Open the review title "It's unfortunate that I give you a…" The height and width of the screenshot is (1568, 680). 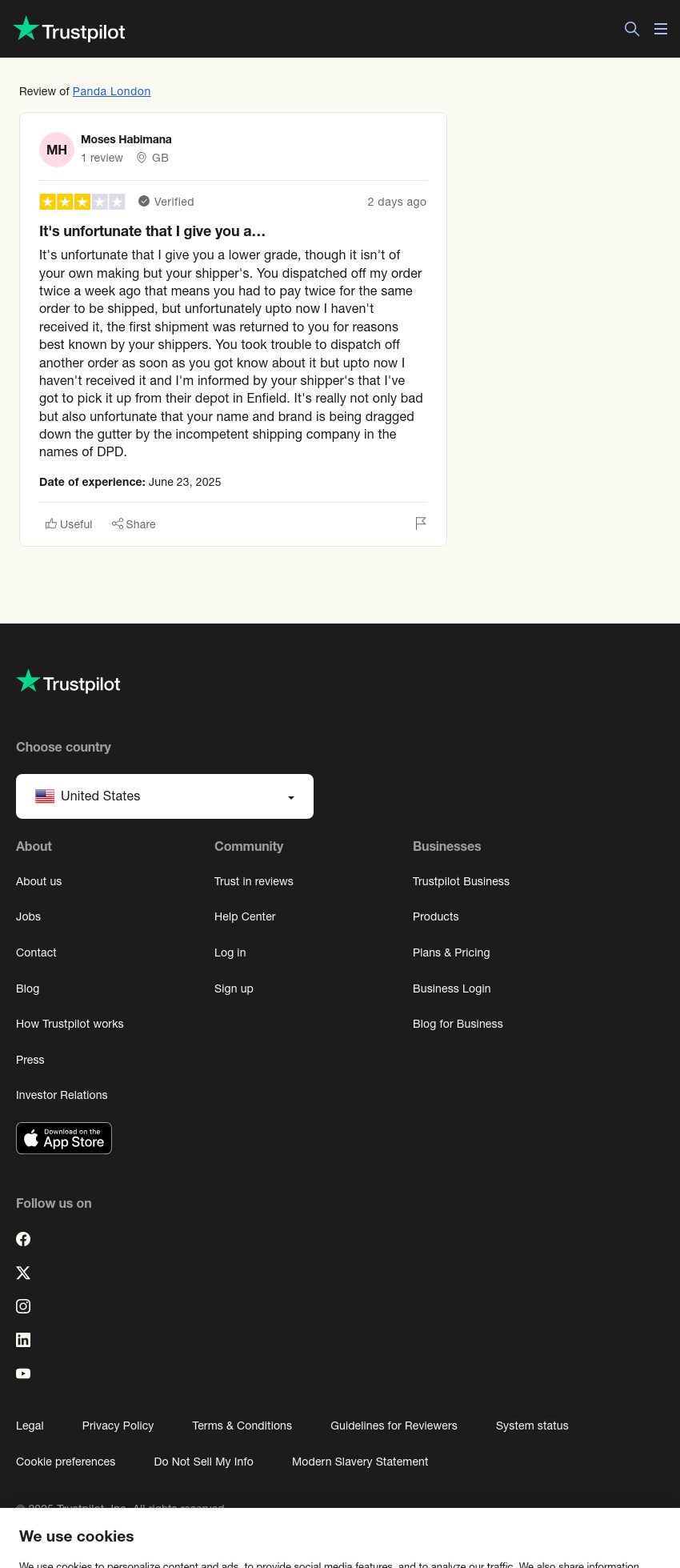[x=152, y=231]
